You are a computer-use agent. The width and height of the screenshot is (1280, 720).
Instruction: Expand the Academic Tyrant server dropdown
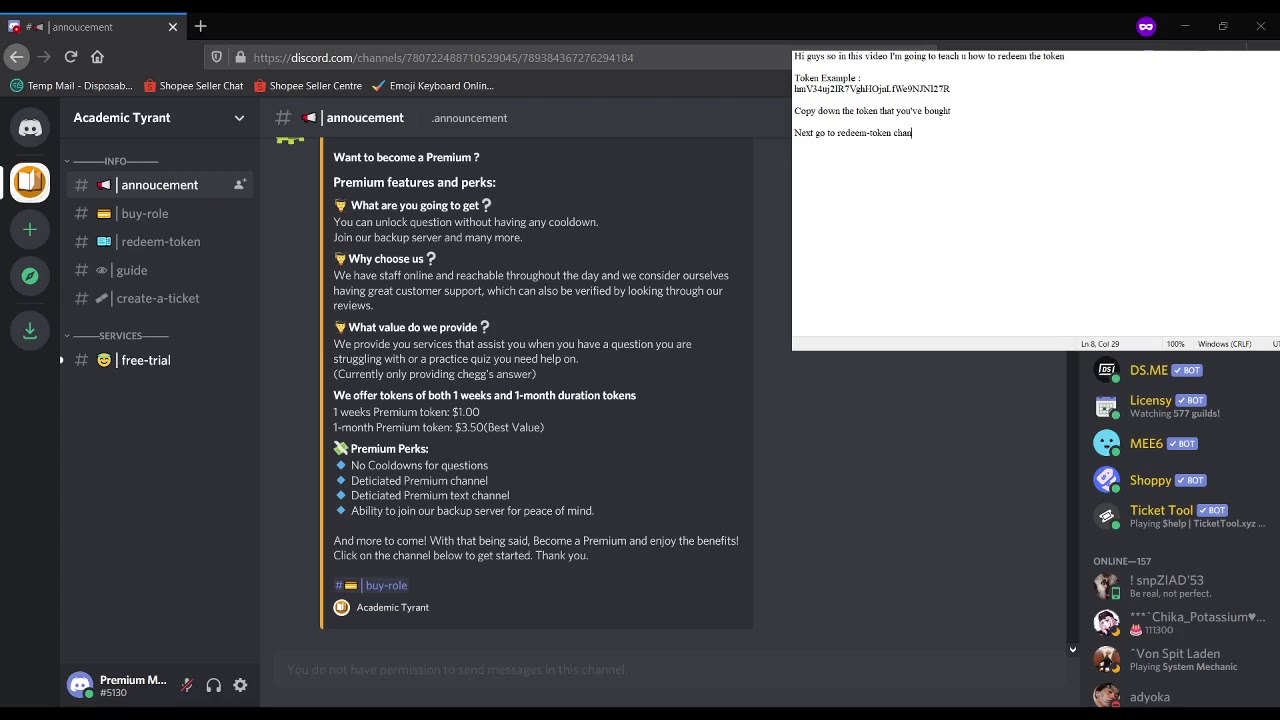(239, 118)
